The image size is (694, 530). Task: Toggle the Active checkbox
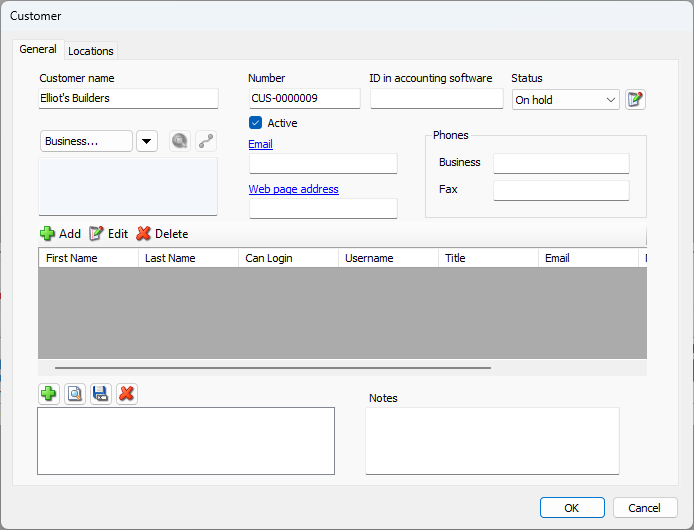point(255,123)
